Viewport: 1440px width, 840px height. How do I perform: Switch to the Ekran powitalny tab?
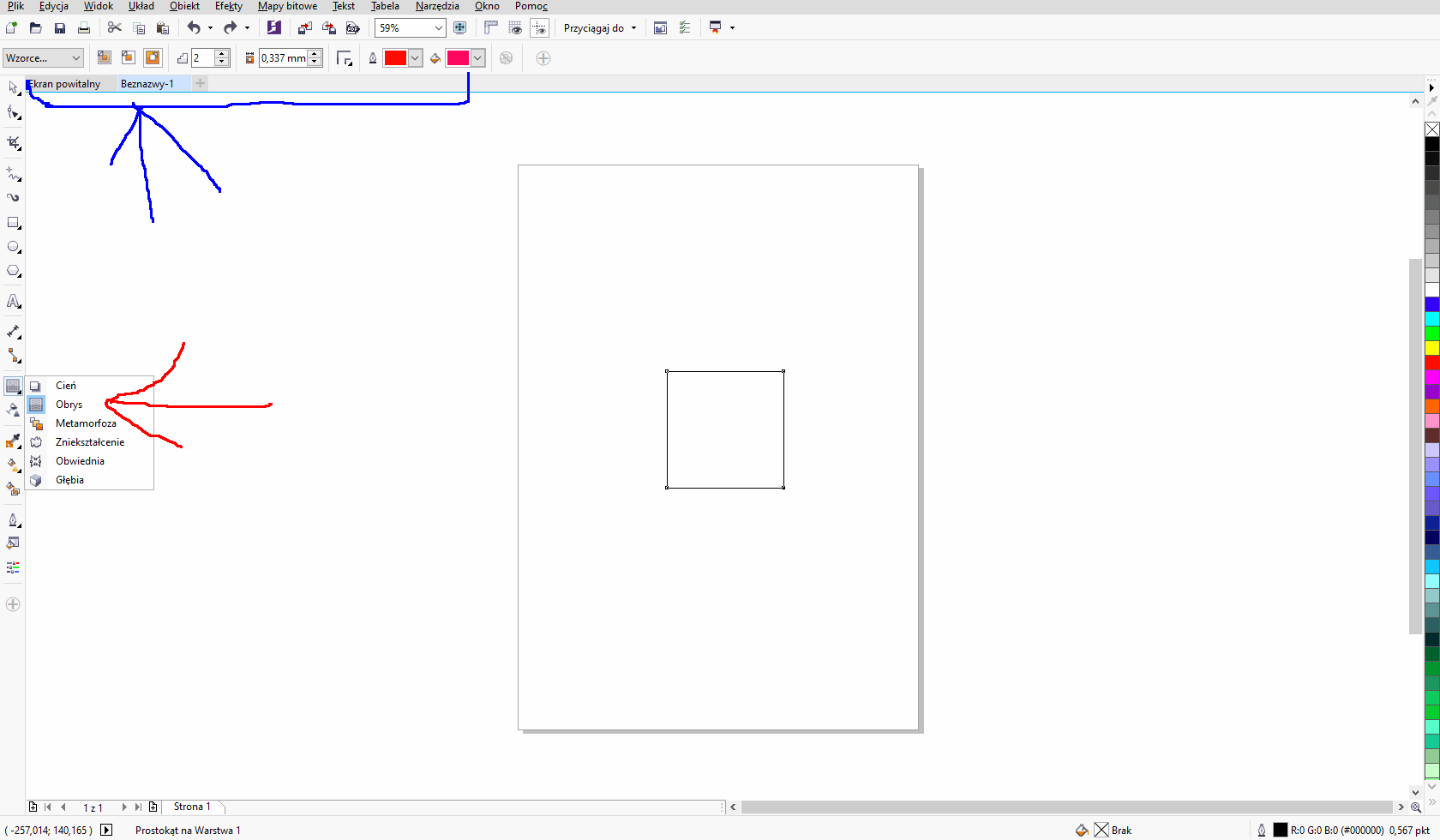(x=67, y=84)
